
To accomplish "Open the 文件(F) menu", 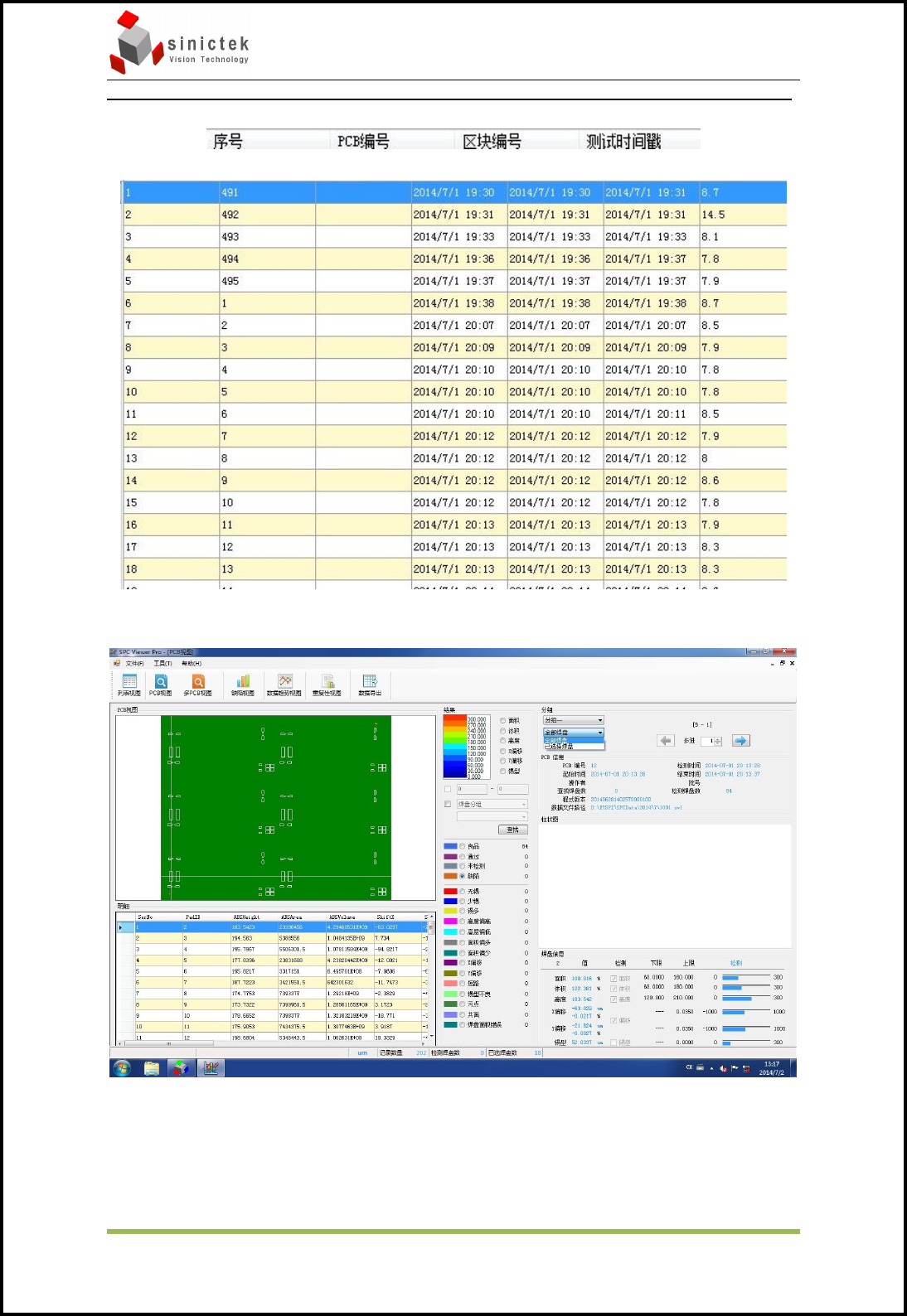I will [134, 663].
